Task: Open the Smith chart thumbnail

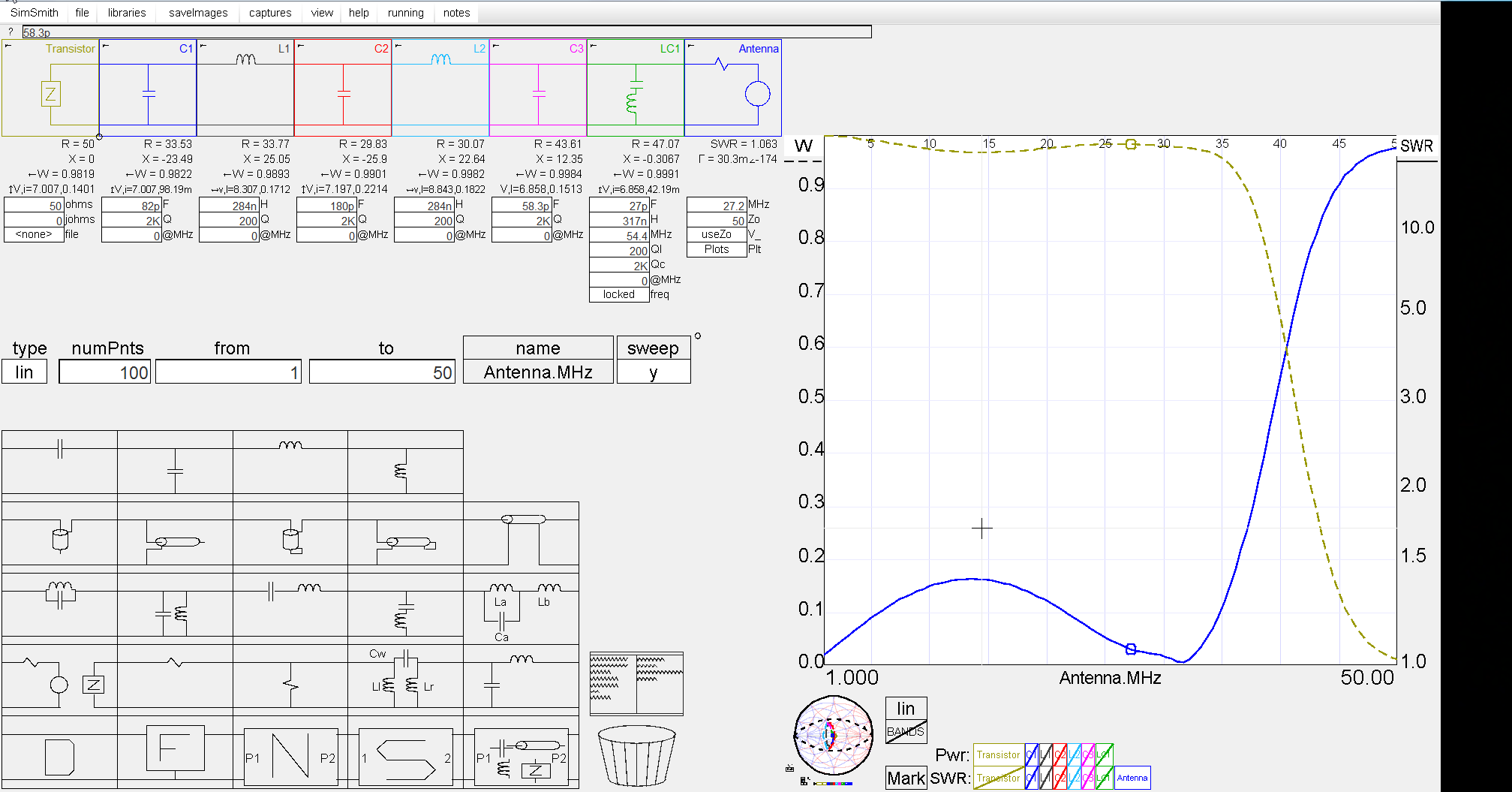Action: point(833,735)
